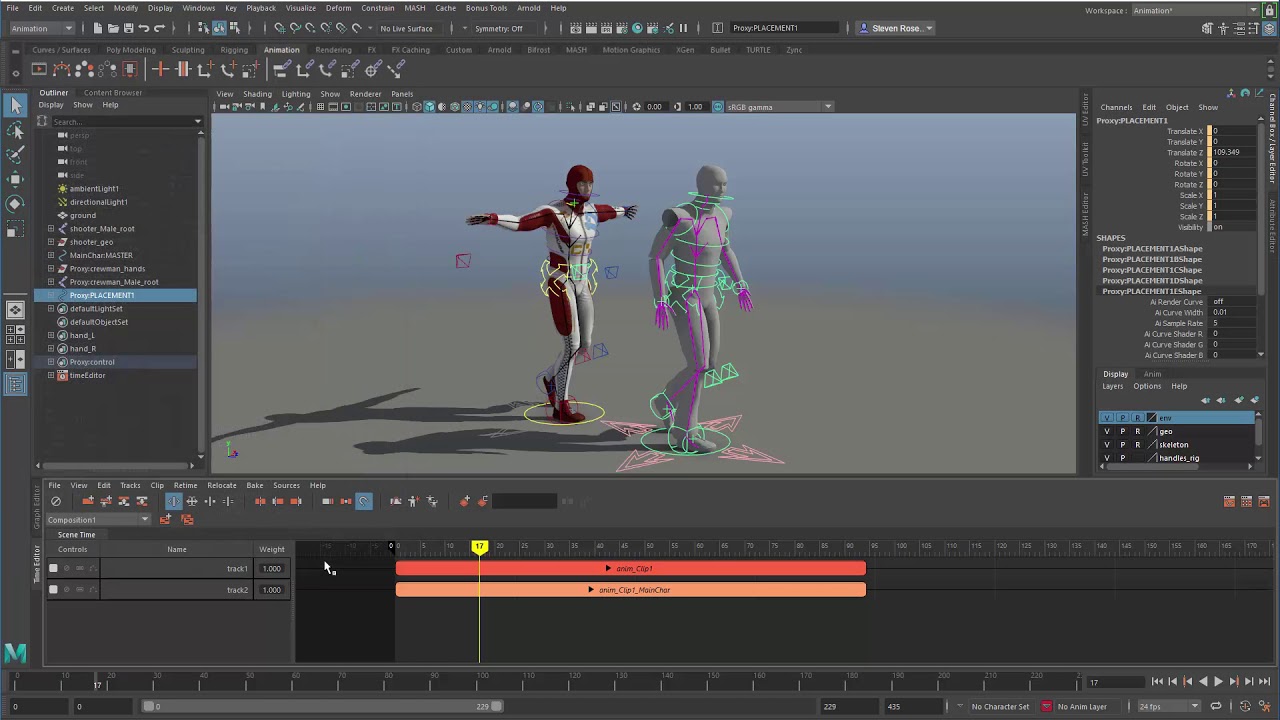Click move layer up icon in Layer Editor

tap(1205, 400)
